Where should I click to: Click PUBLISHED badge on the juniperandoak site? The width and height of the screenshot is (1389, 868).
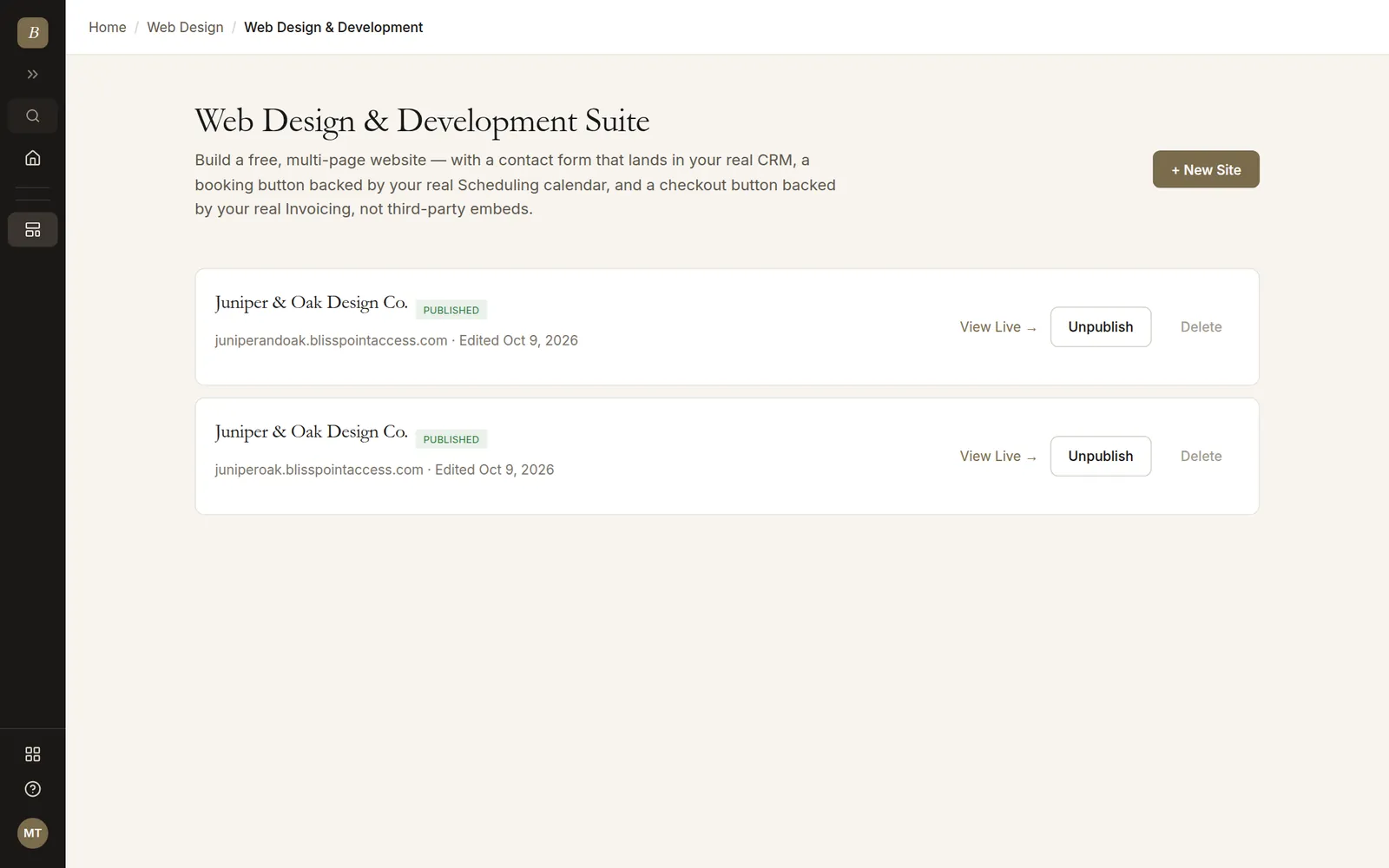(451, 310)
